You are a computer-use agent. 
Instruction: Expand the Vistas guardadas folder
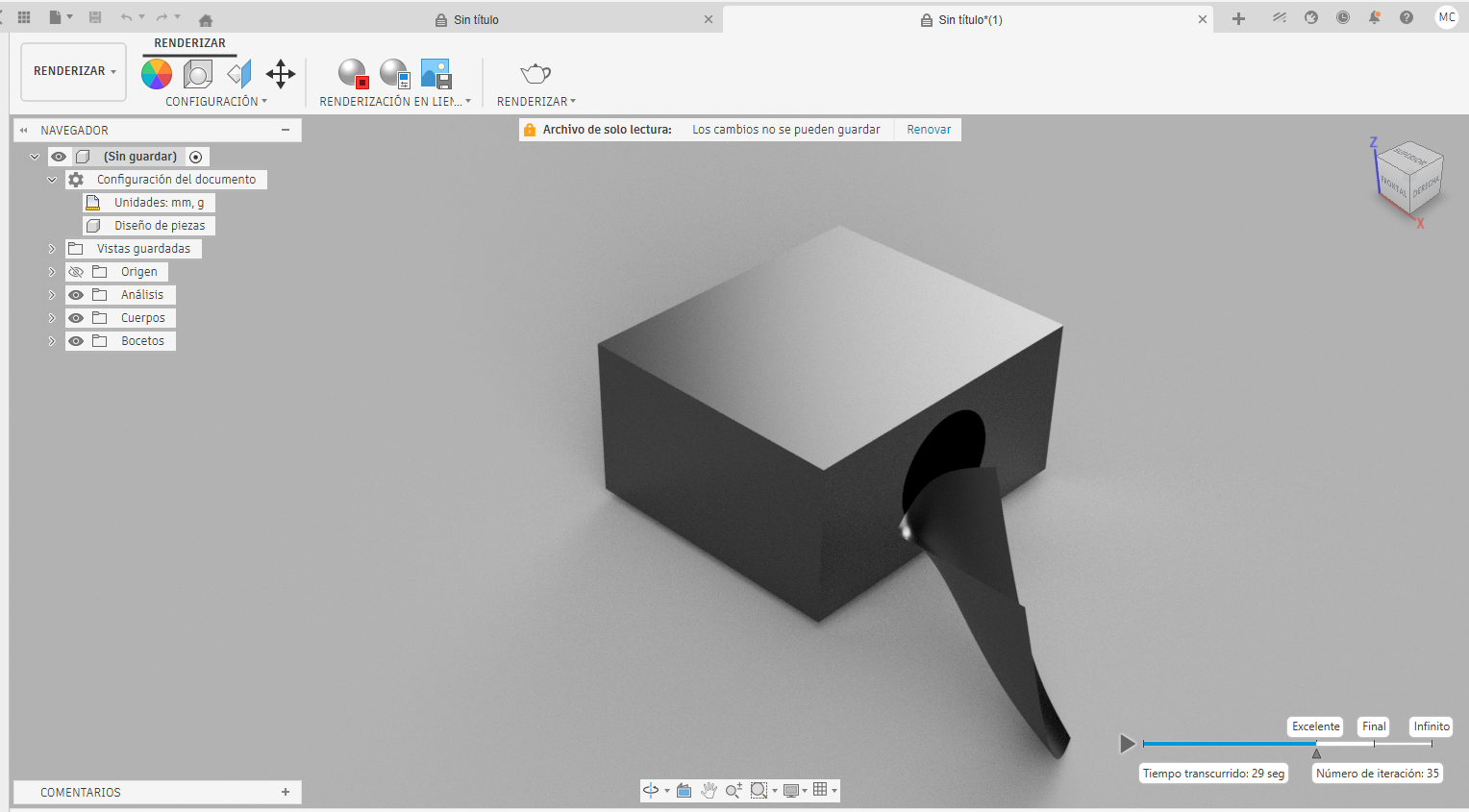coord(52,249)
